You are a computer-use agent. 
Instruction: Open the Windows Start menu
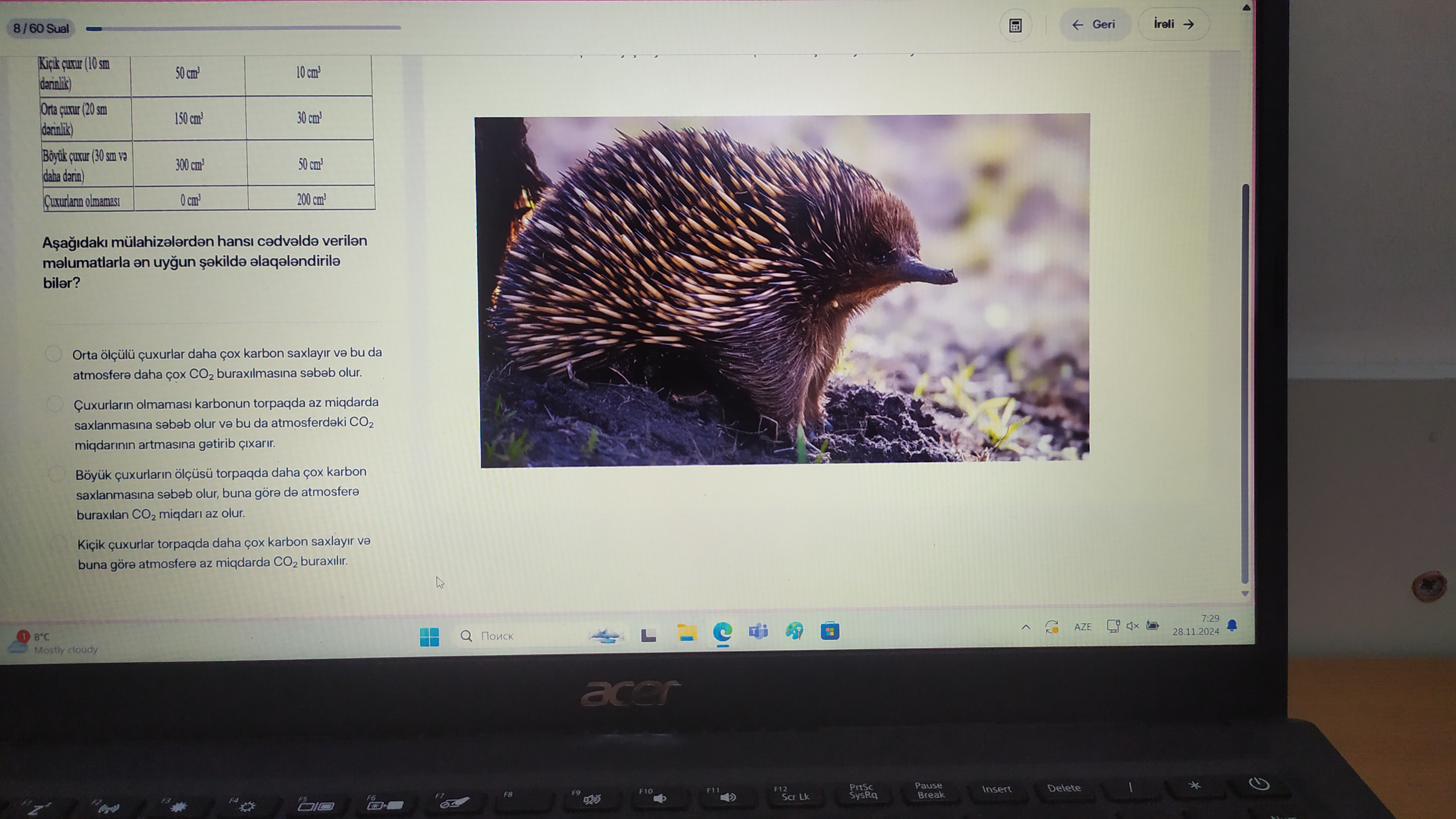(430, 636)
